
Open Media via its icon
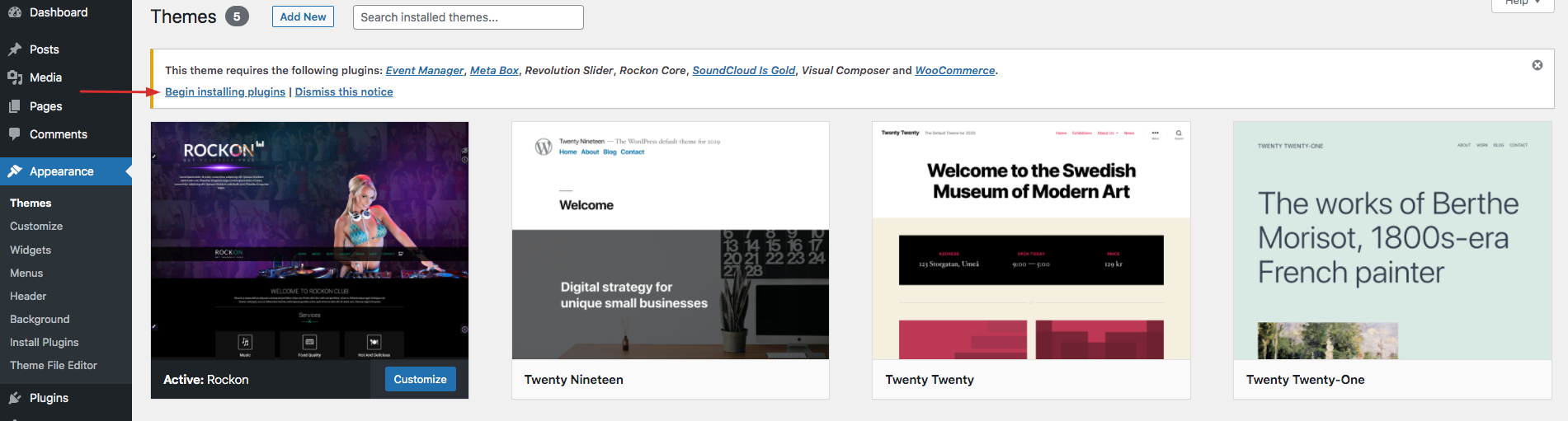point(15,77)
